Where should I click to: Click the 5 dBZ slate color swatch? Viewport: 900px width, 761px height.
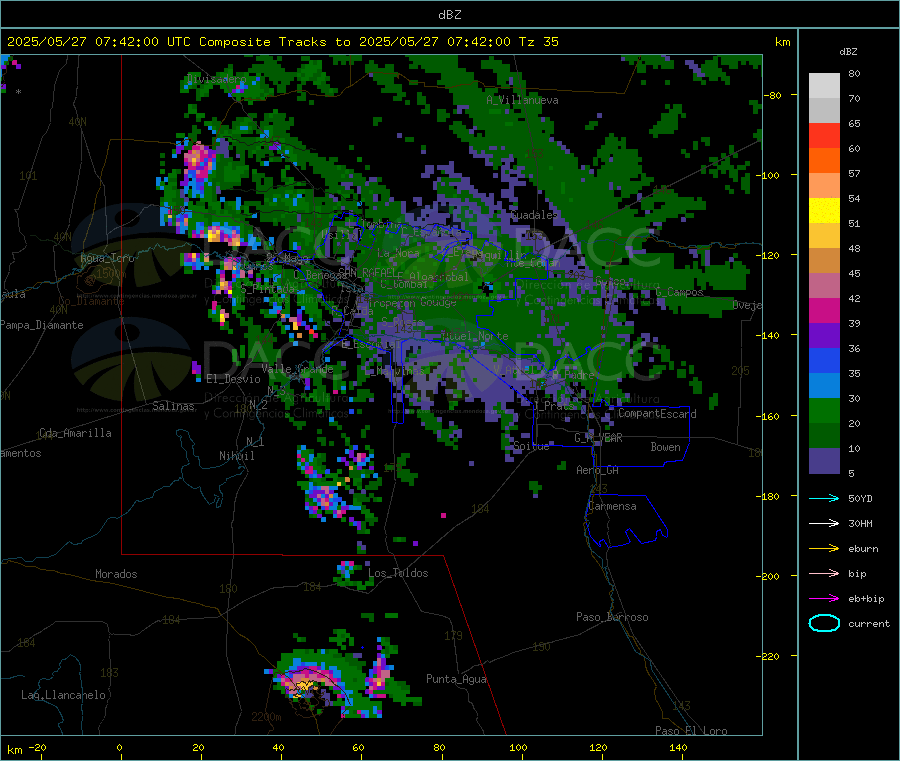tap(824, 461)
